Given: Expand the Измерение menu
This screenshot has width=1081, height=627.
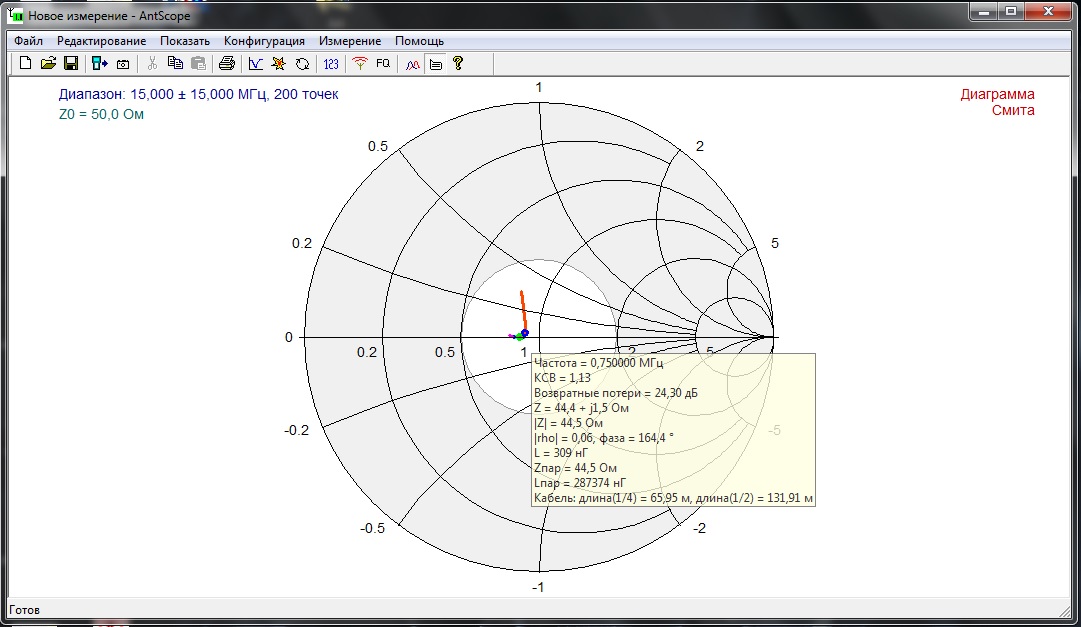Looking at the screenshot, I should pyautogui.click(x=350, y=41).
